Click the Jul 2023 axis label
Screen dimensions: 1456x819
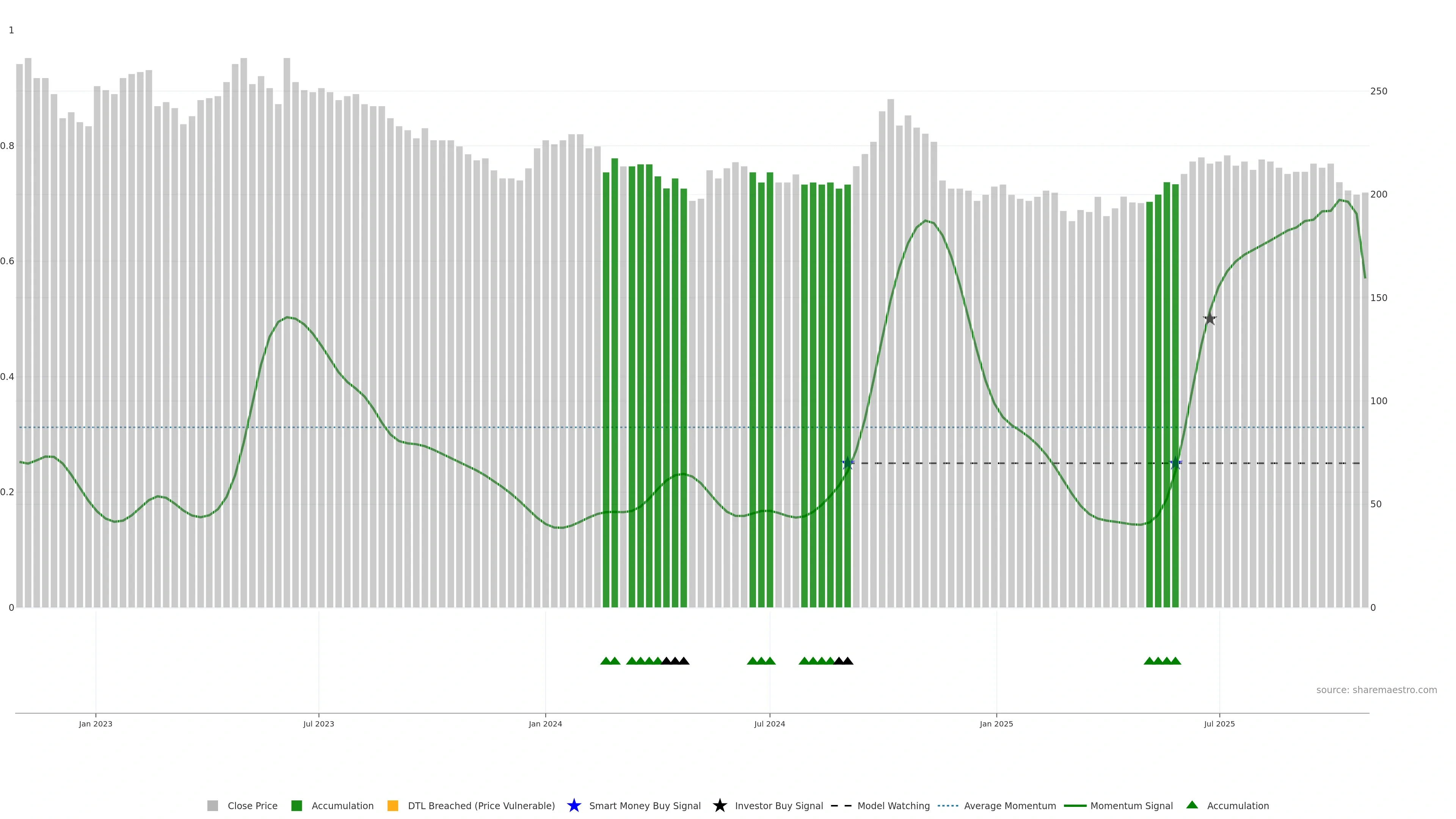tap(319, 723)
